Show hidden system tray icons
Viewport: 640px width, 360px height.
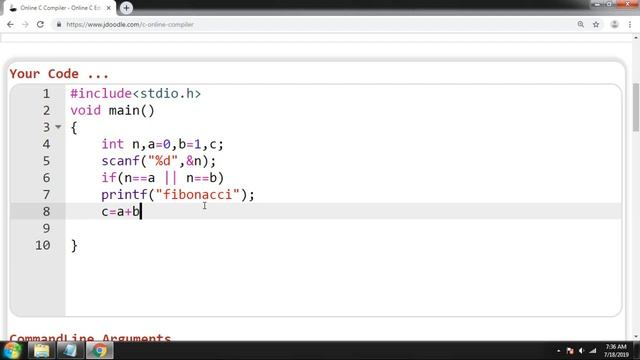tap(558, 351)
